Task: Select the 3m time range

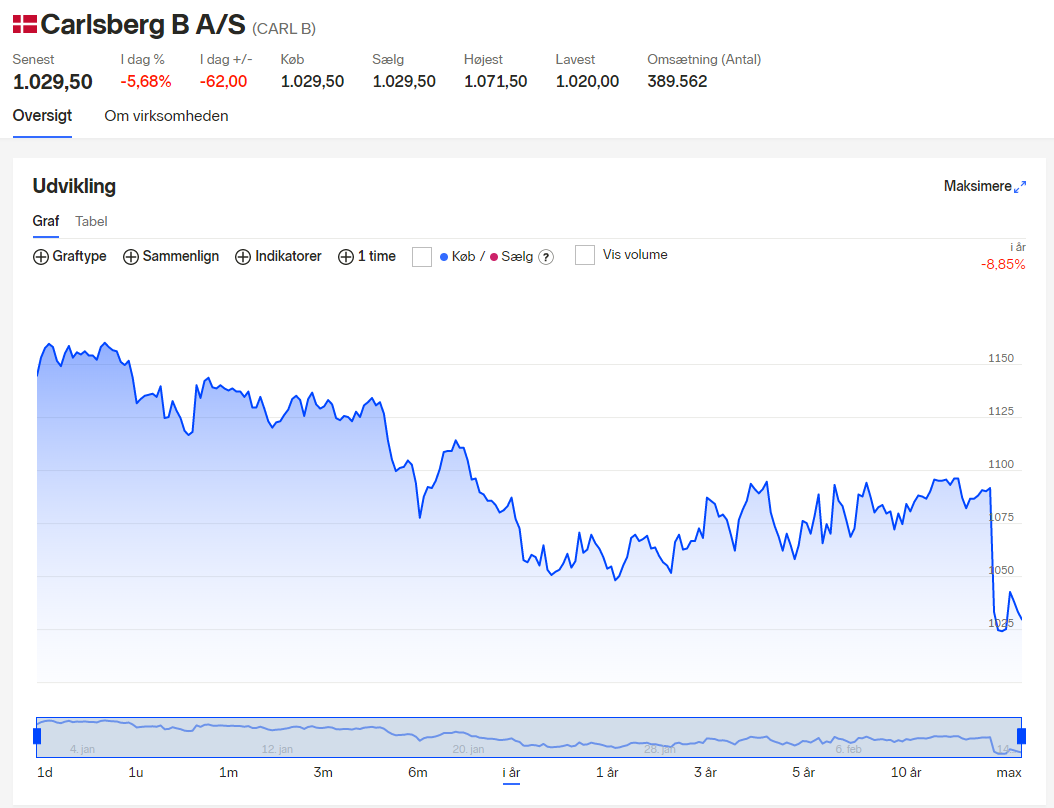Action: pyautogui.click(x=323, y=772)
